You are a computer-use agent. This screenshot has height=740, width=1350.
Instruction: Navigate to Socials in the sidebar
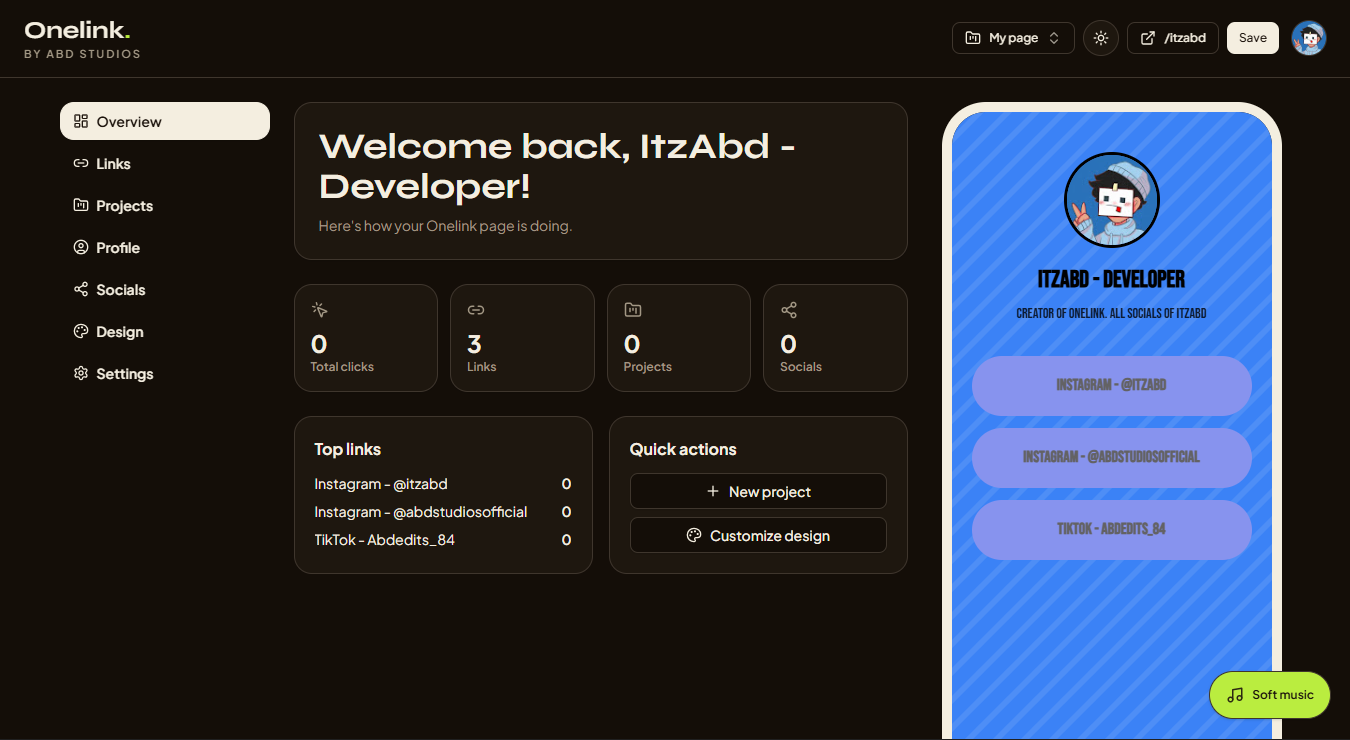click(x=165, y=289)
